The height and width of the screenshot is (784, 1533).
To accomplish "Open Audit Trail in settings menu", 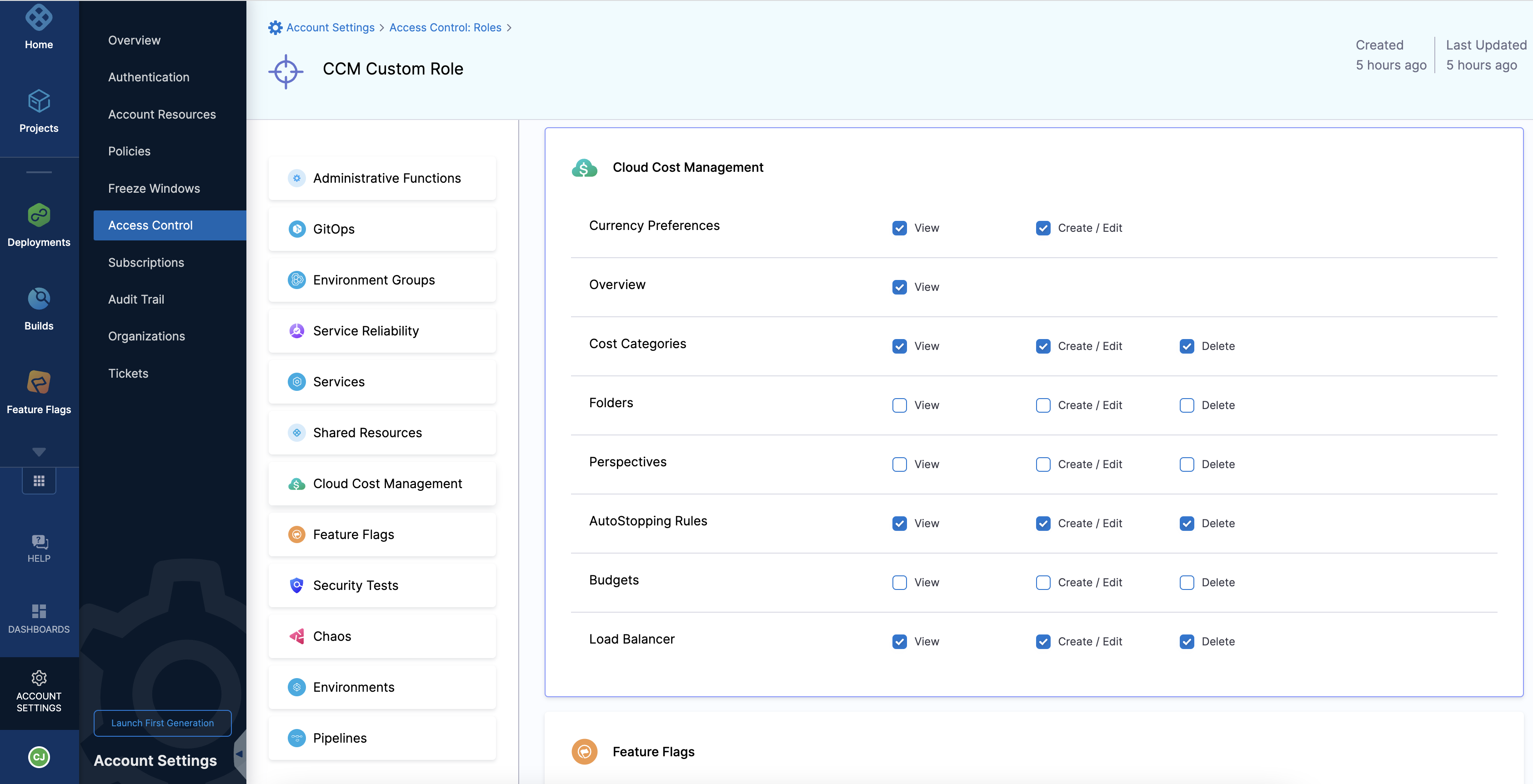I will click(135, 299).
